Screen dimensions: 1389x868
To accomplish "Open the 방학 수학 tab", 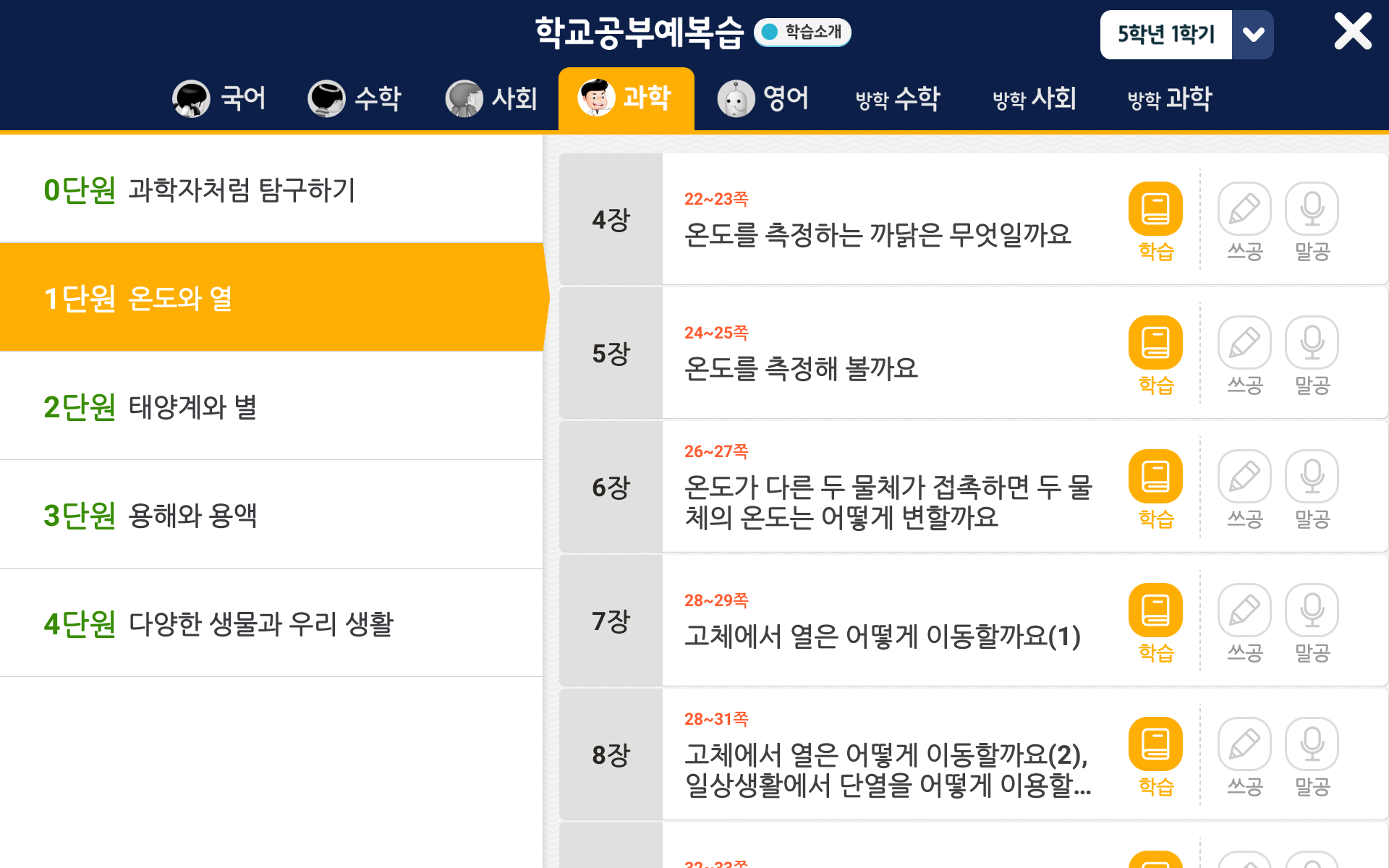I will pos(898,98).
